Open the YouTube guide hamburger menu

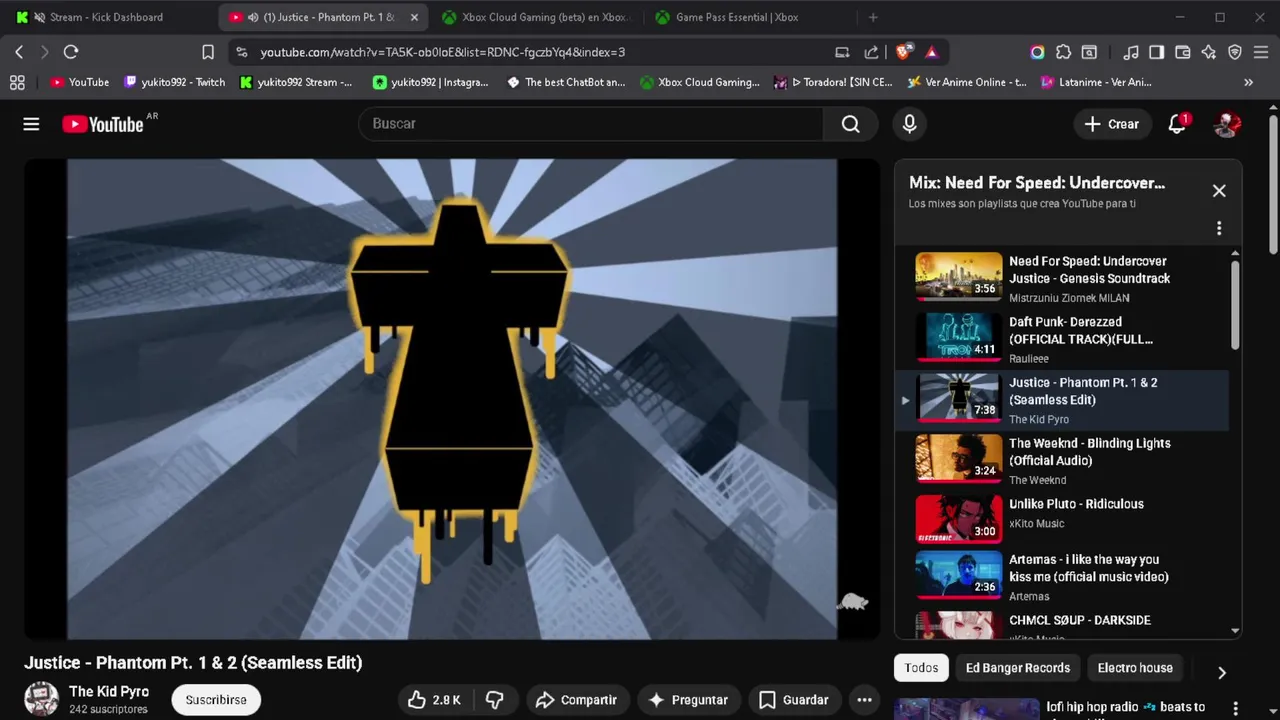31,124
